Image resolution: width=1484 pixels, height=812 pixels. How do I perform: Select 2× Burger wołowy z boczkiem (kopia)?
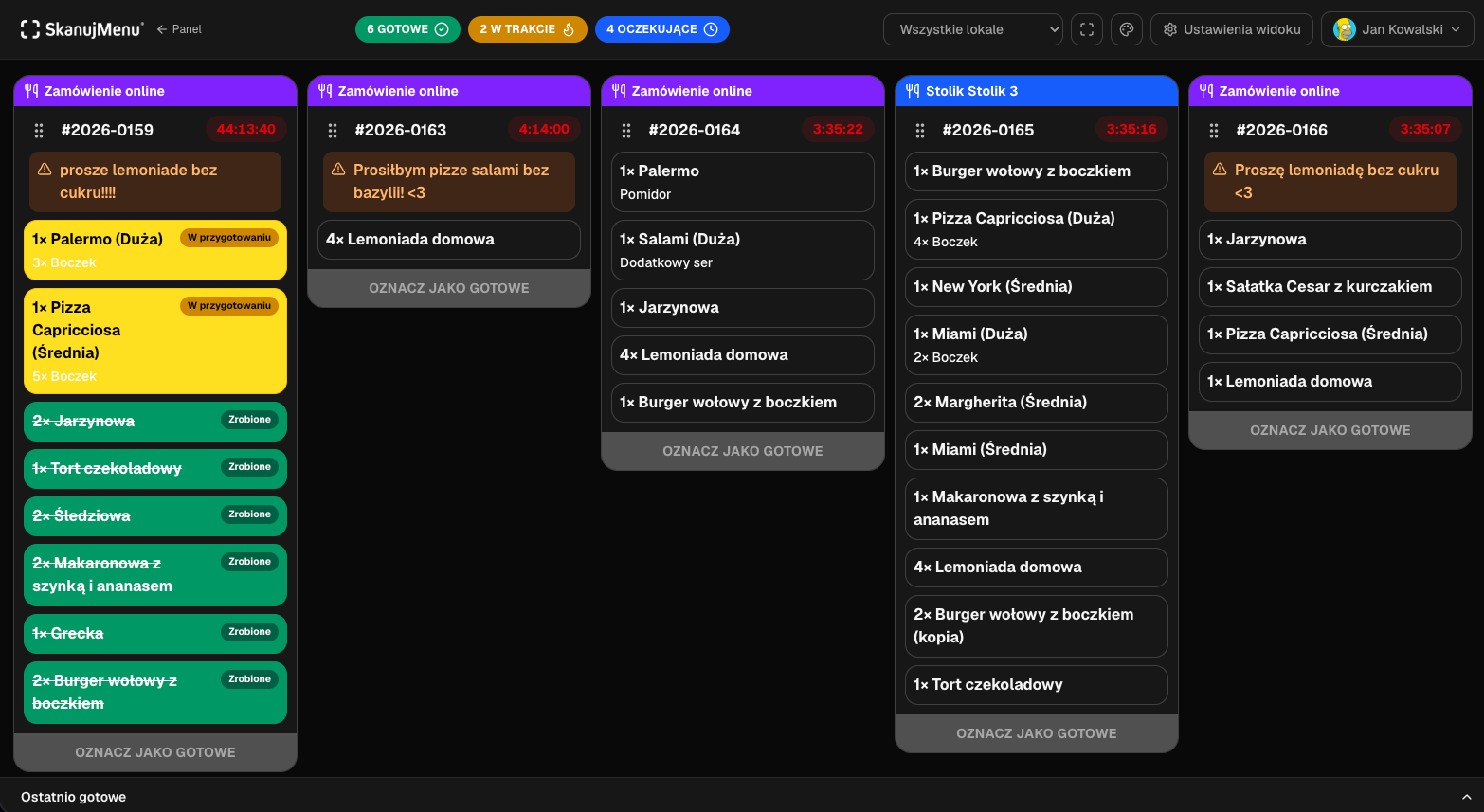pos(1037,626)
